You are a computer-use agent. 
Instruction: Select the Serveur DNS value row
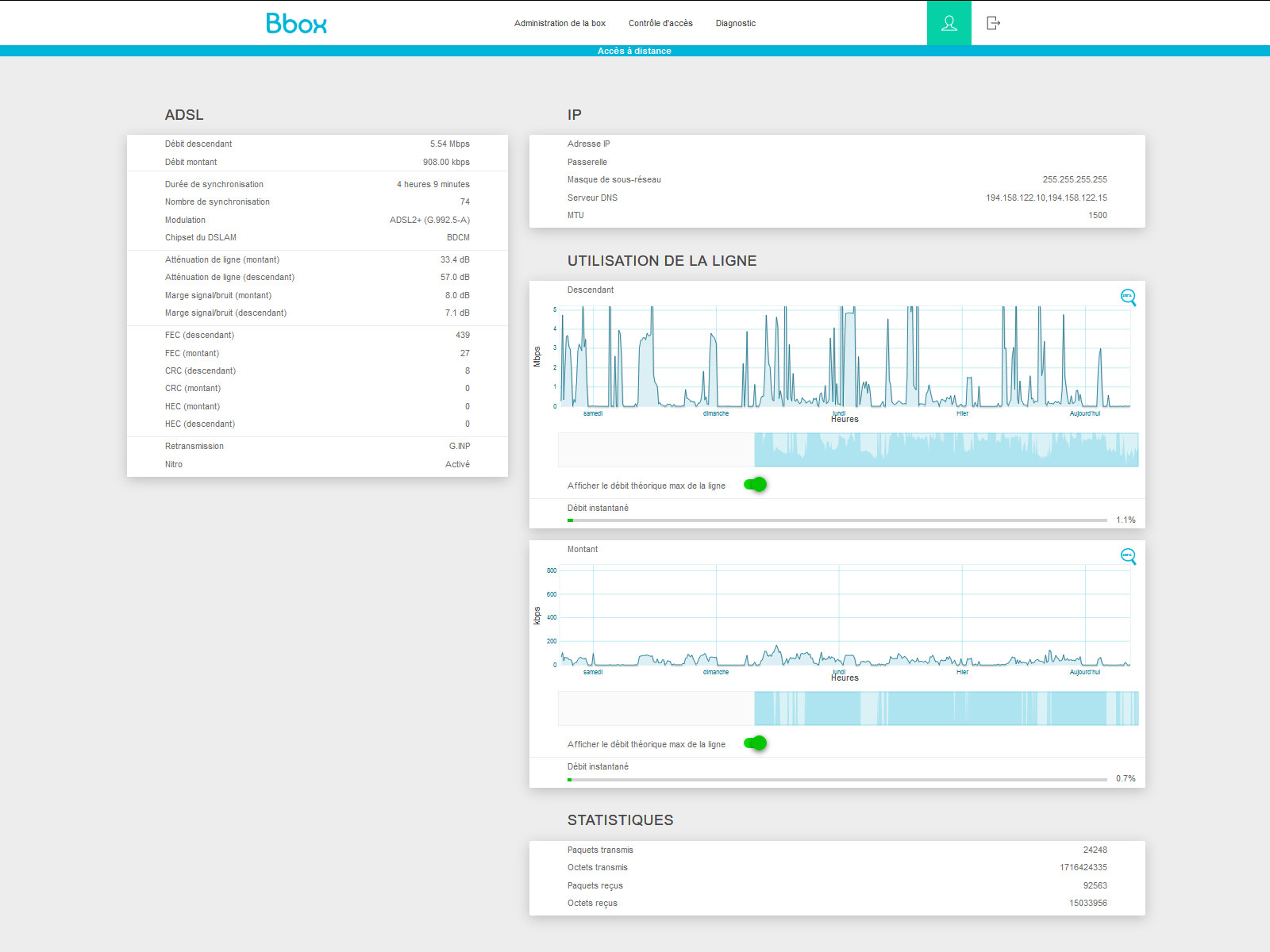pyautogui.click(x=837, y=198)
